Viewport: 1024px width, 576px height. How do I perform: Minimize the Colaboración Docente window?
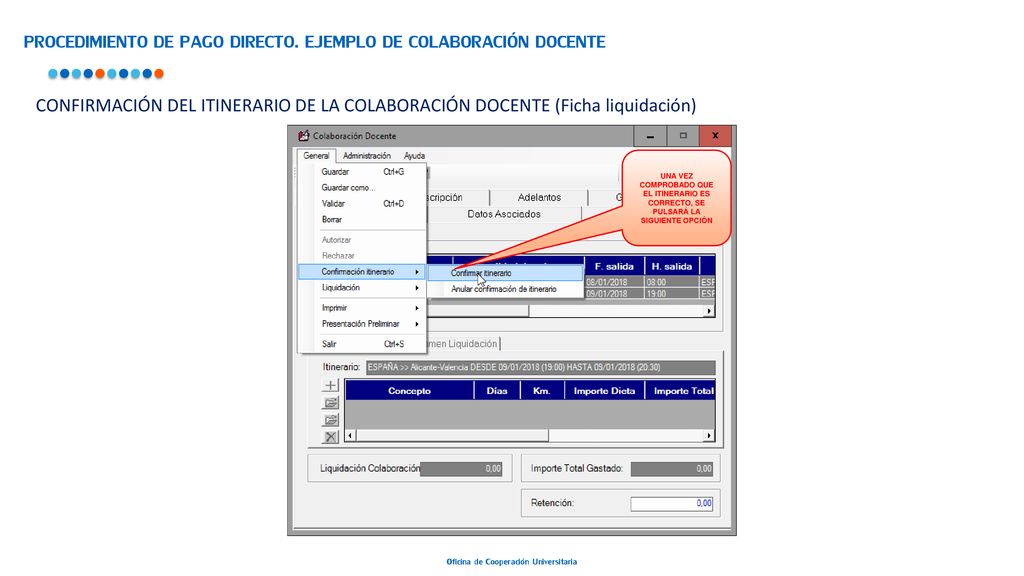[650, 136]
